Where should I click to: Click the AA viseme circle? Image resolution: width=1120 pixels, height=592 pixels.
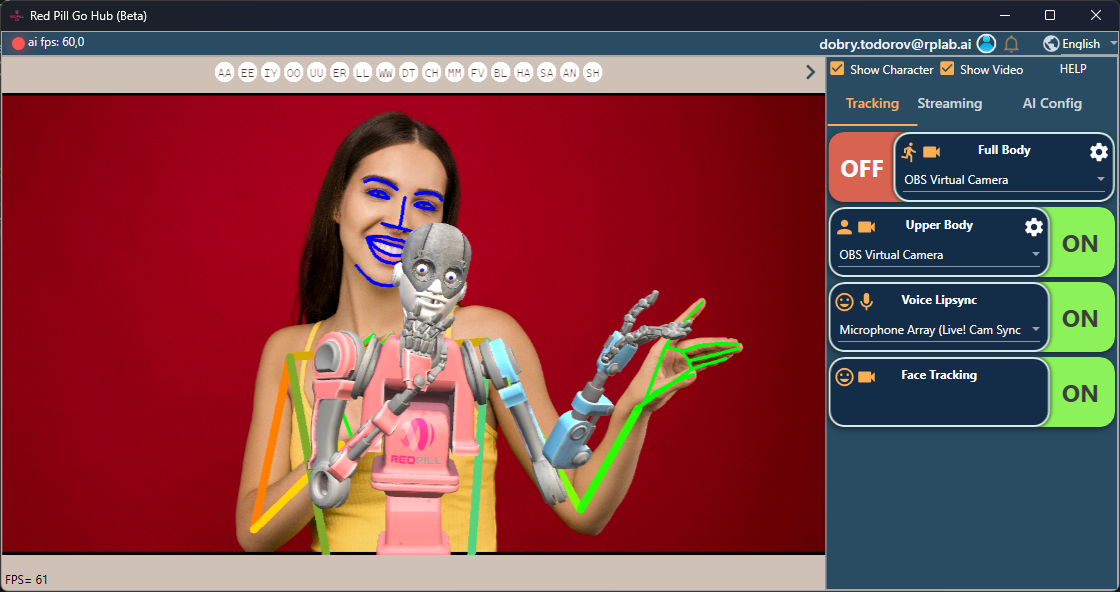pos(224,73)
